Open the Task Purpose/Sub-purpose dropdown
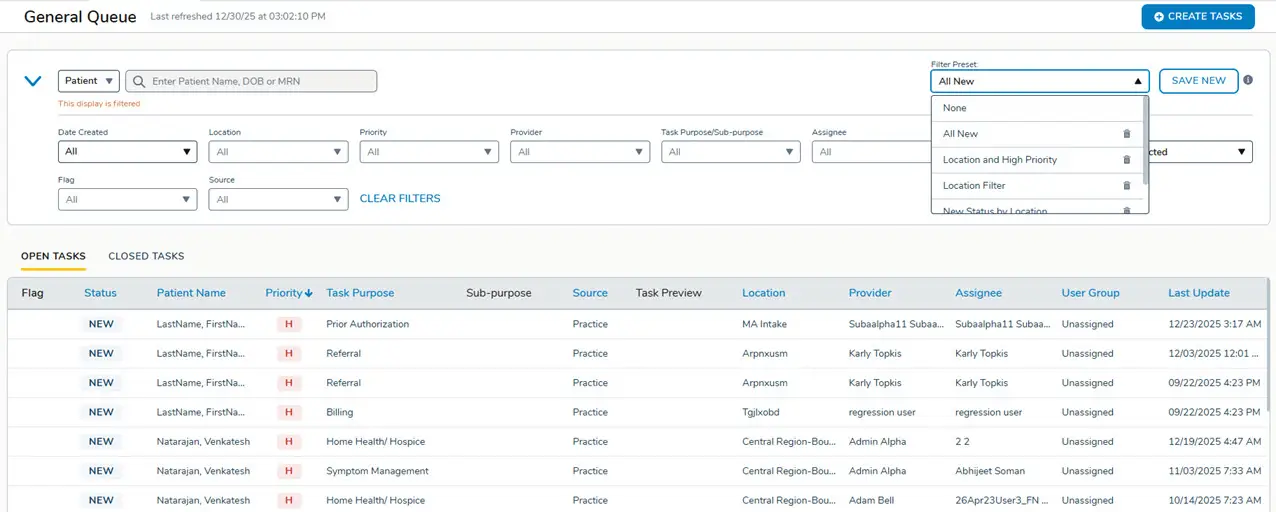Viewport: 1276px width, 512px height. (x=730, y=152)
